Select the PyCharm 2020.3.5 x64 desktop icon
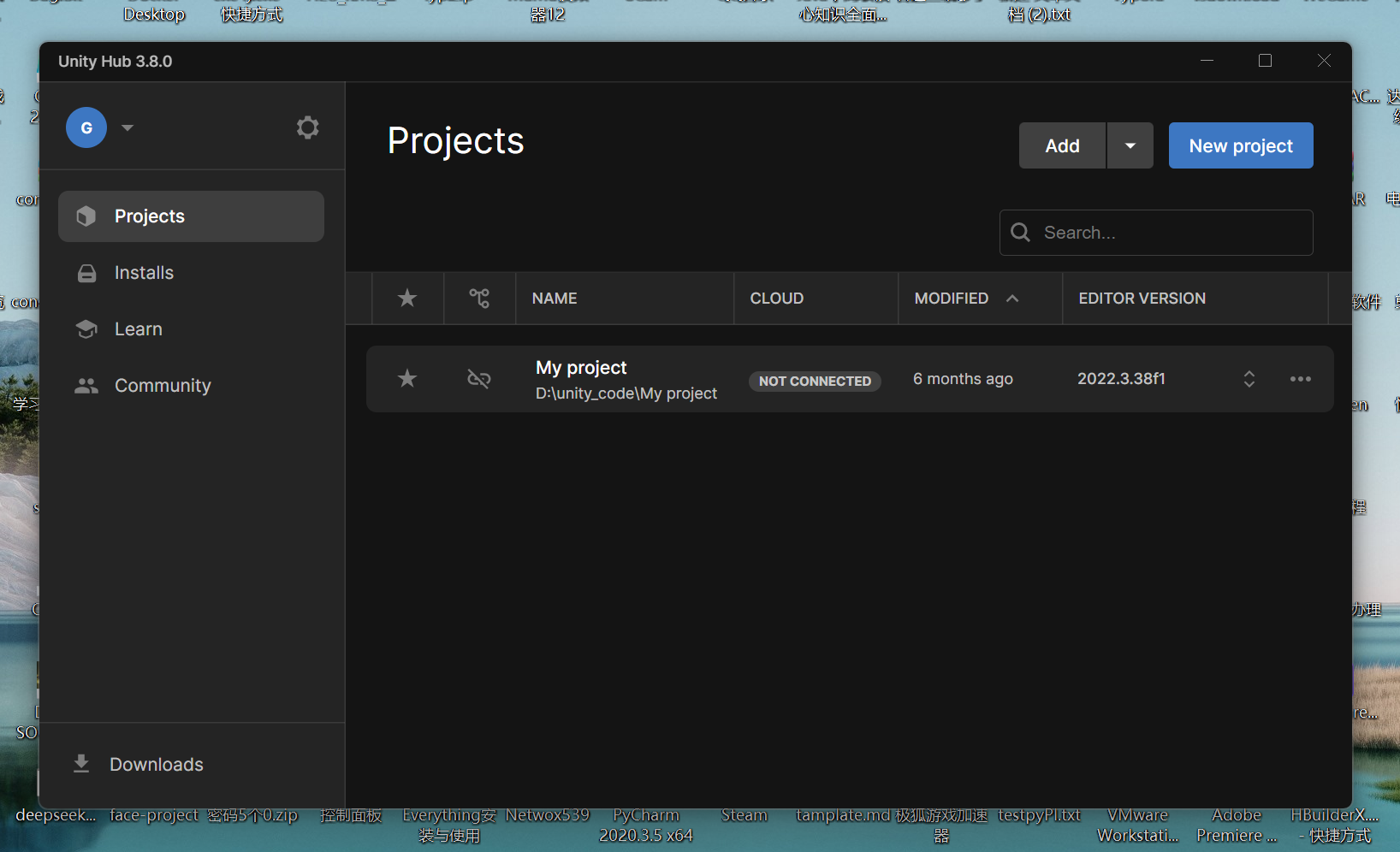The width and height of the screenshot is (1400, 852). pyautogui.click(x=646, y=825)
